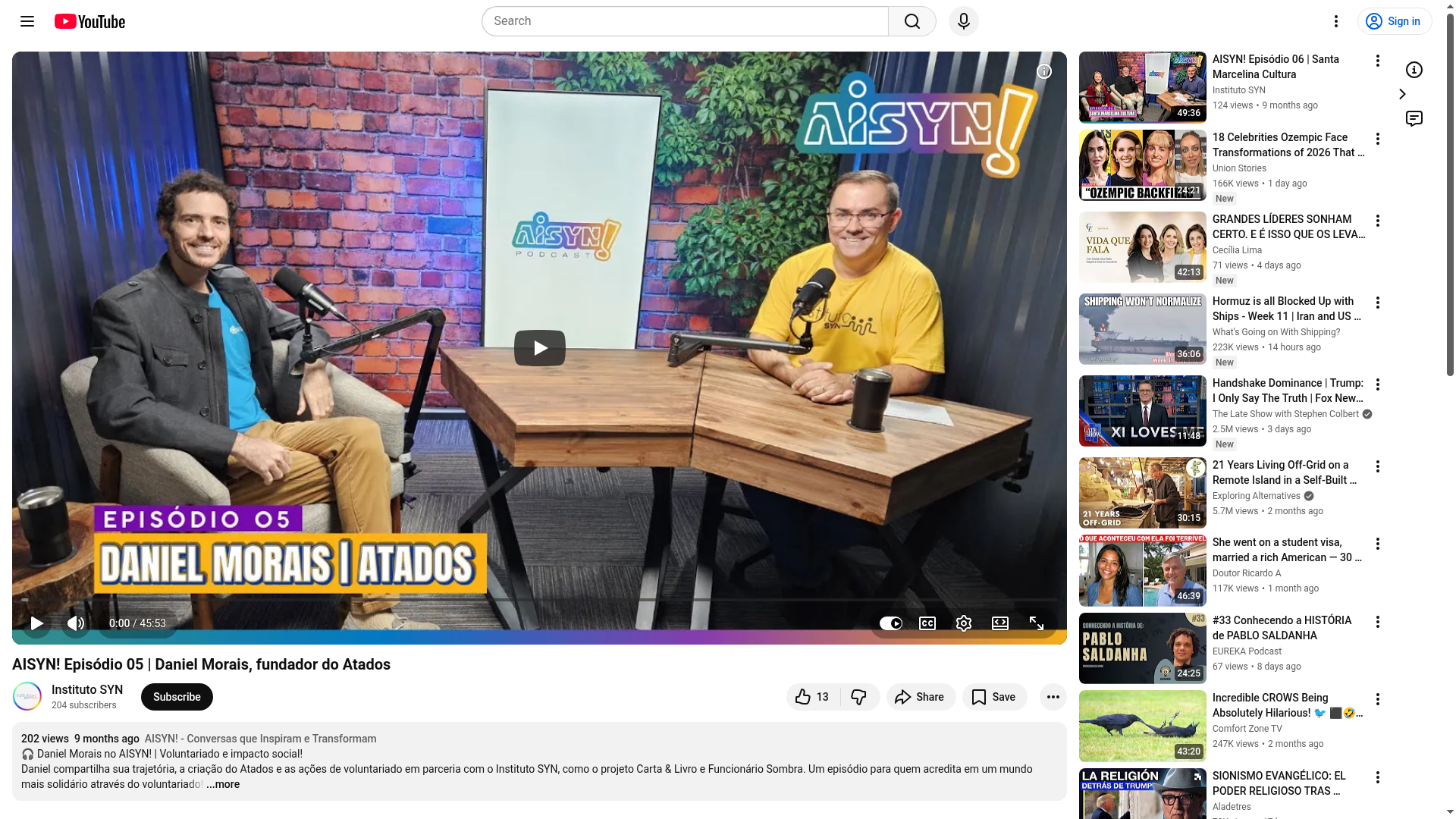
Task: Open options for PABLO SALDANHA video
Action: coord(1378,622)
